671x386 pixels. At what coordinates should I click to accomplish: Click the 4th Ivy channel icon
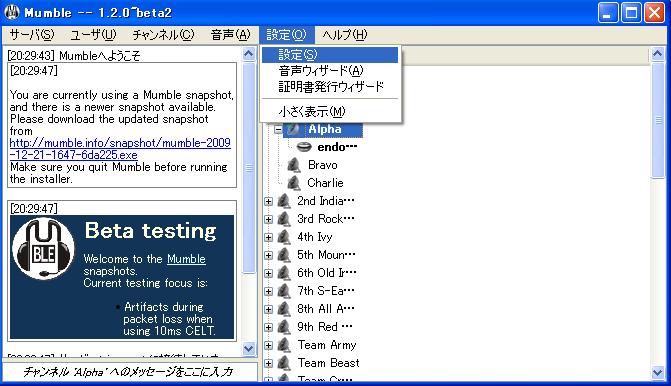pyautogui.click(x=284, y=237)
